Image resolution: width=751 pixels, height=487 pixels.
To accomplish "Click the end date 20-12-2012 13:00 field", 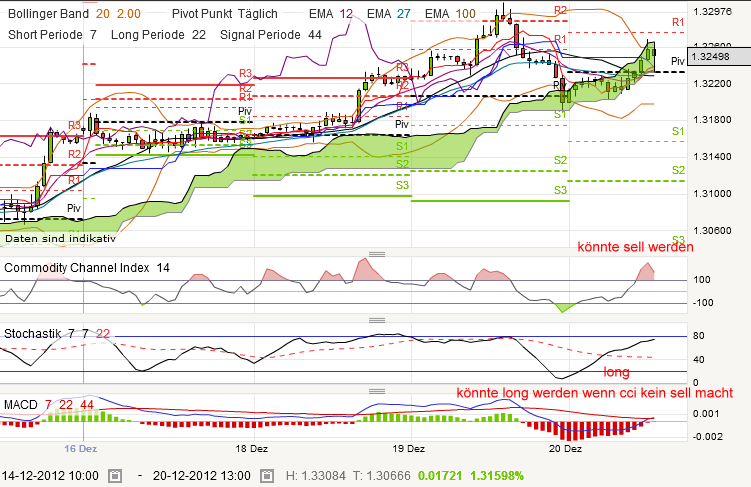I will 196,474.
